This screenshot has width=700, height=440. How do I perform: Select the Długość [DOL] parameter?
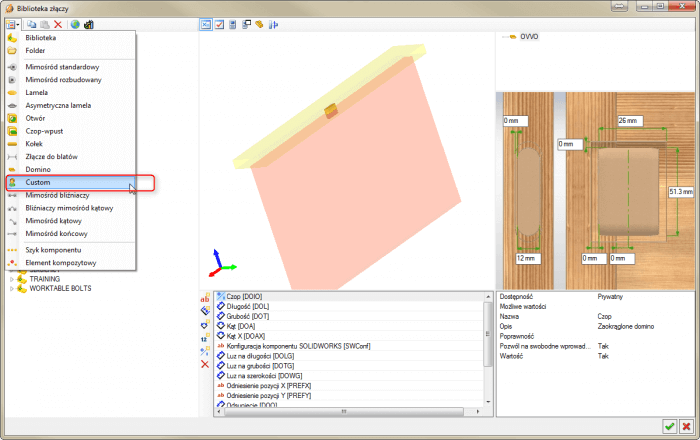click(x=350, y=307)
